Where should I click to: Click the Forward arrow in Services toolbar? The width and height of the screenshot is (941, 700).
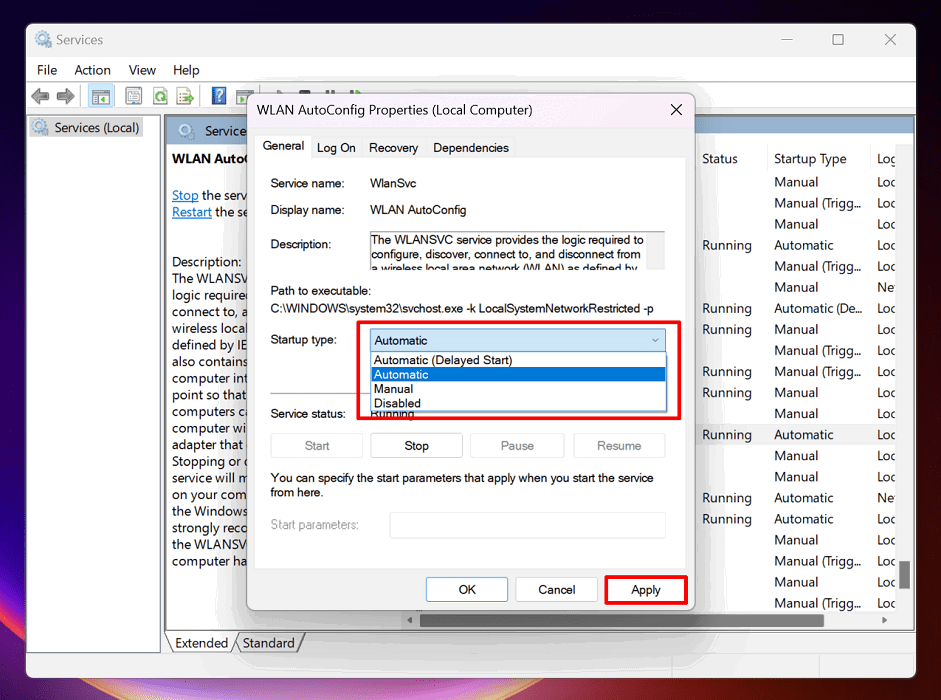[x=65, y=96]
